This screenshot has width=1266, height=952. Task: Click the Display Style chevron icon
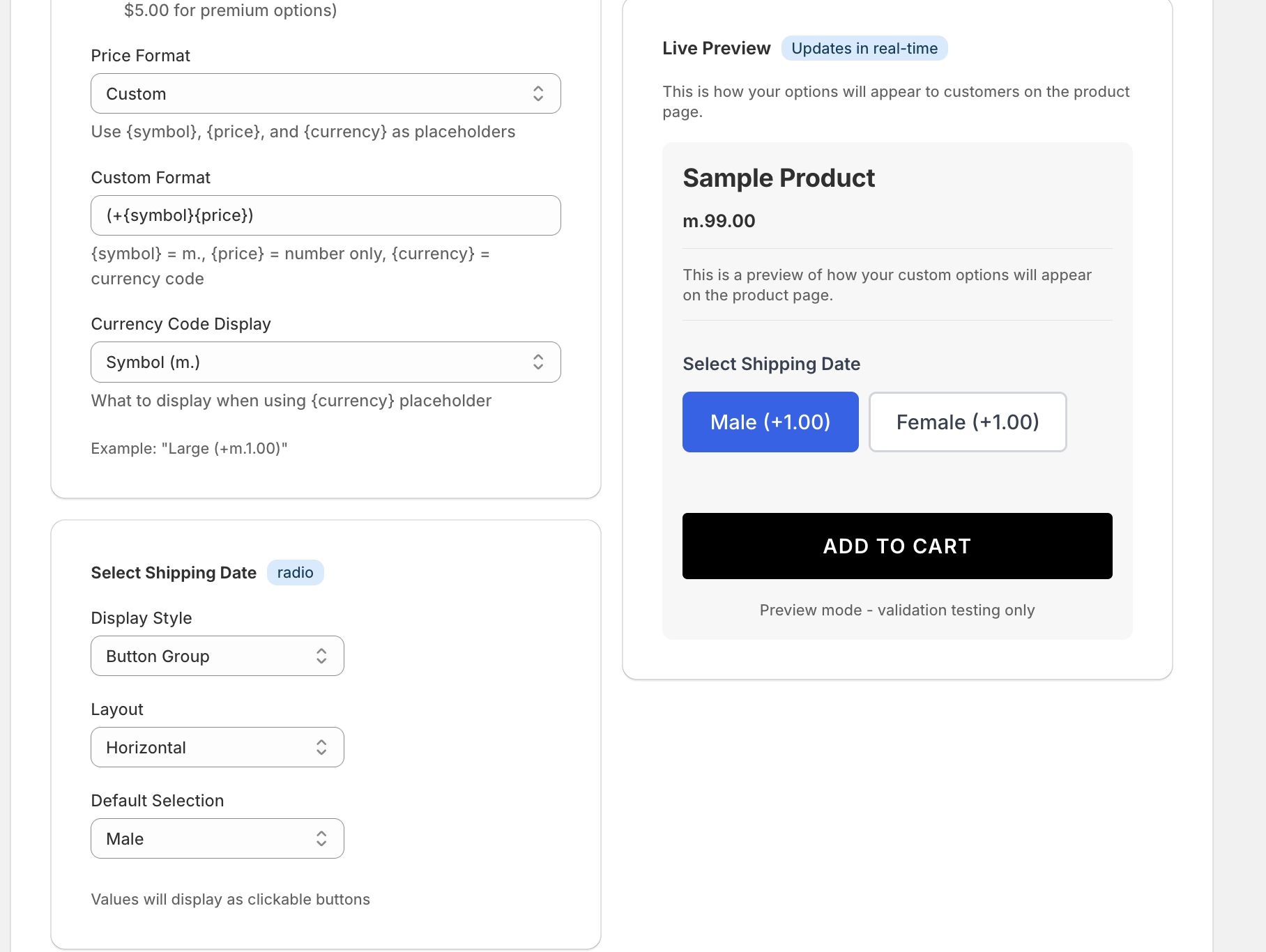(x=321, y=656)
